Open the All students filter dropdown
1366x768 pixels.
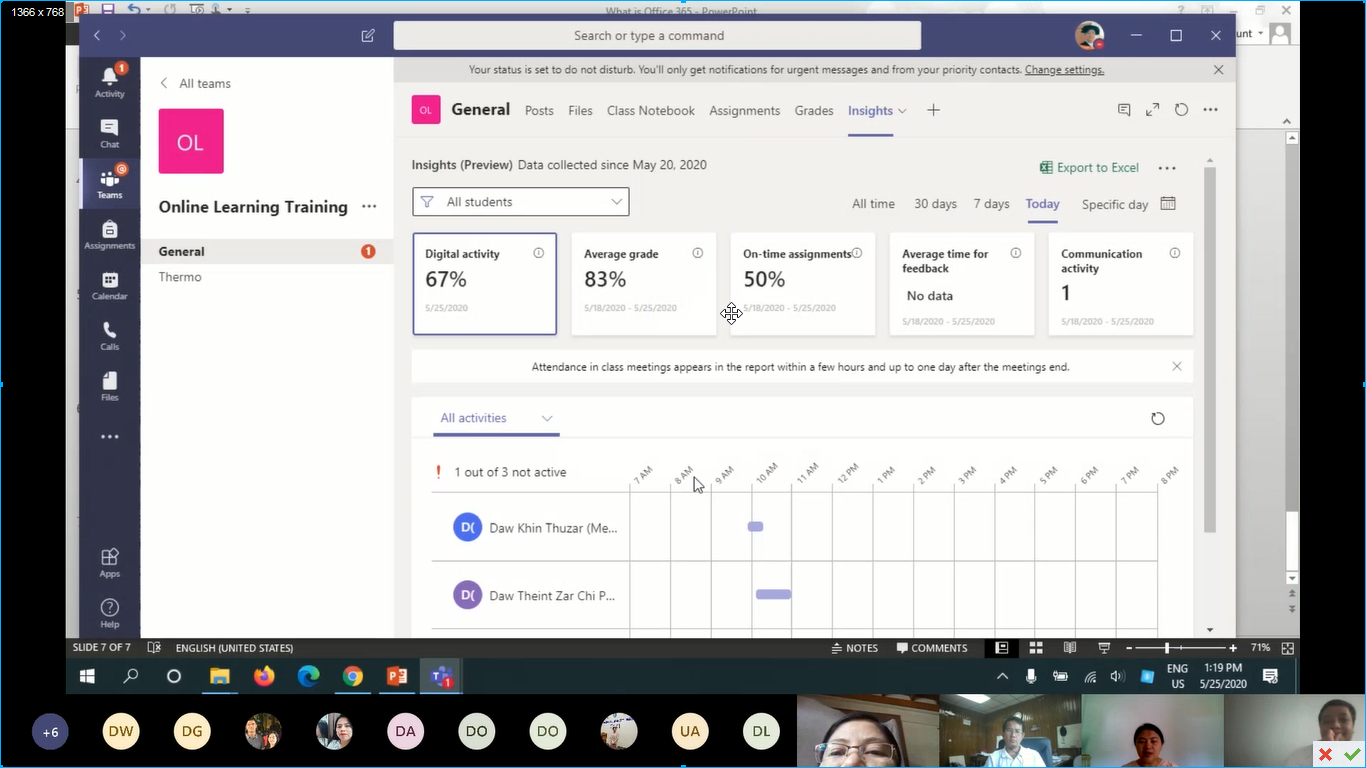521,202
